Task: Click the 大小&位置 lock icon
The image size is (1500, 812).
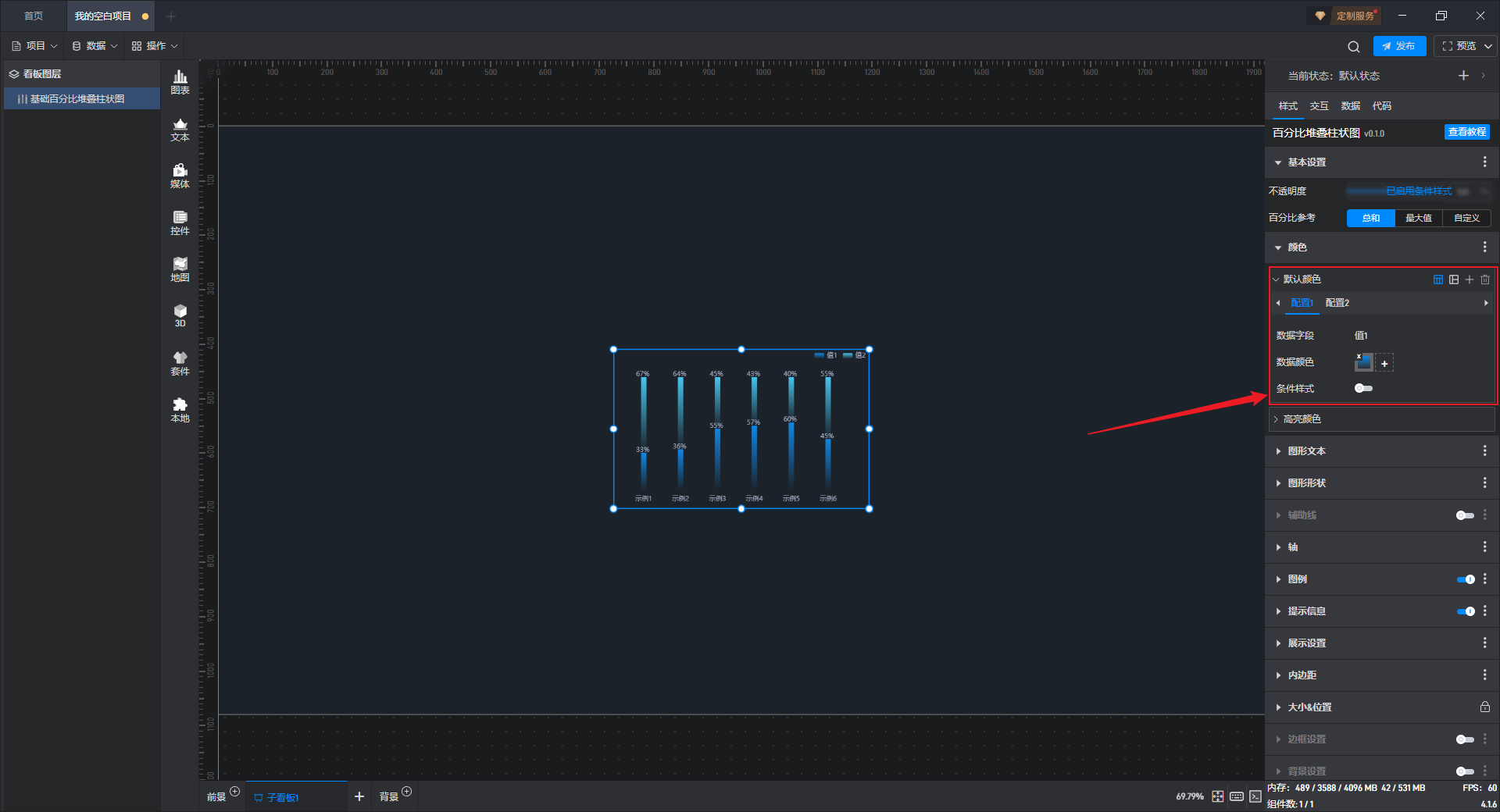Action: (x=1485, y=707)
